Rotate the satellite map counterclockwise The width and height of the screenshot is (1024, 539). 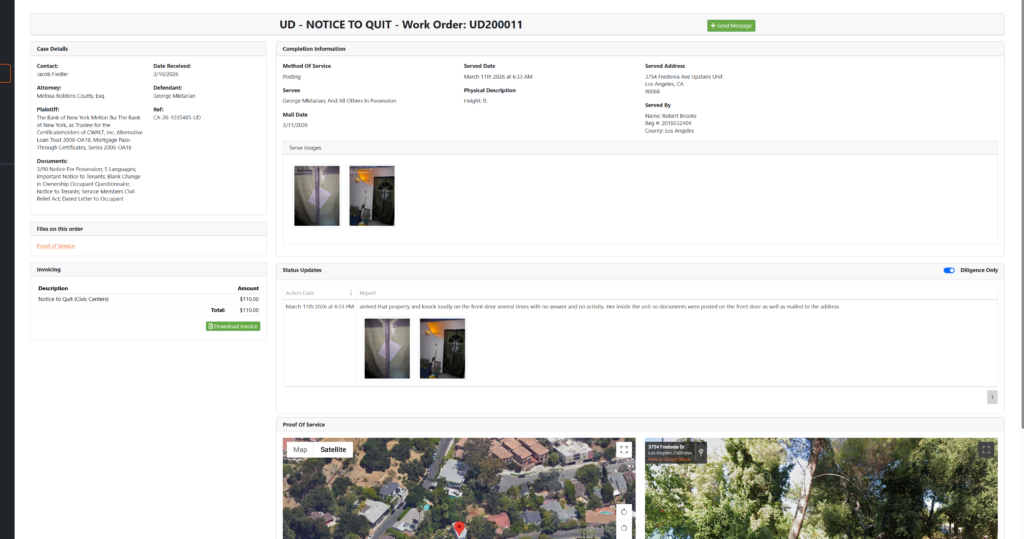pos(624,528)
